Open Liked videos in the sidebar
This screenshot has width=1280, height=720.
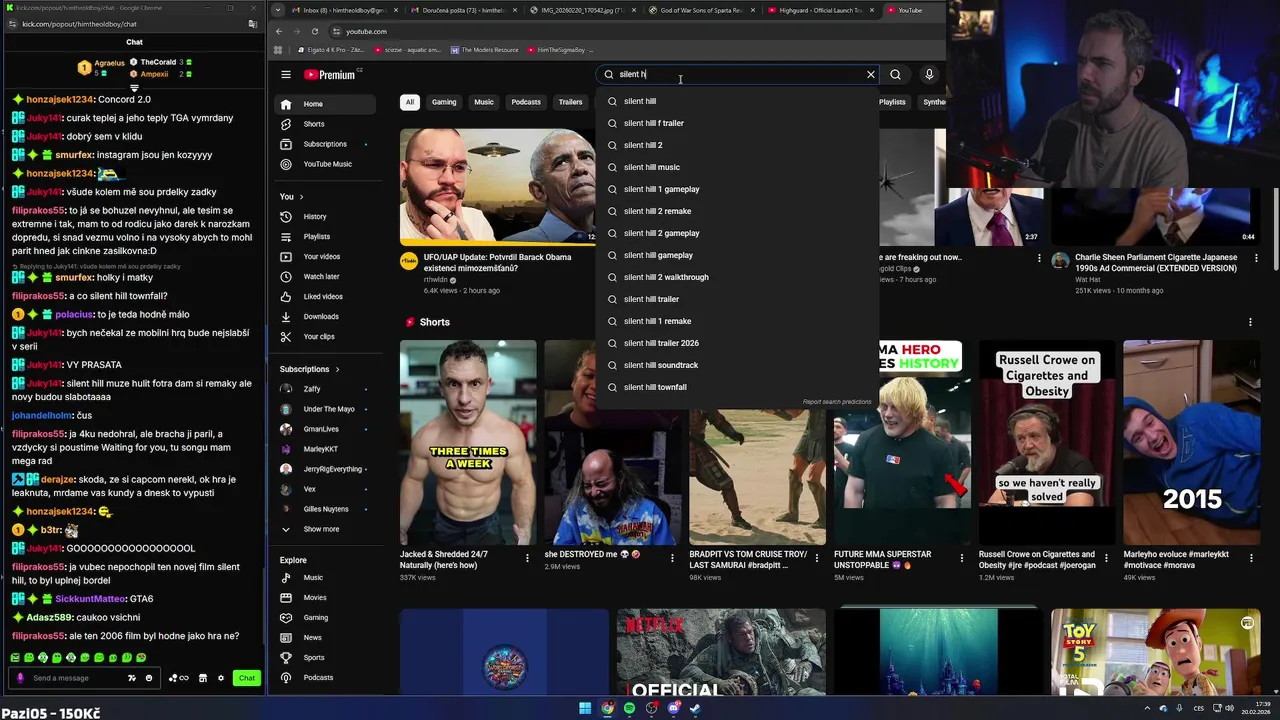pos(324,297)
